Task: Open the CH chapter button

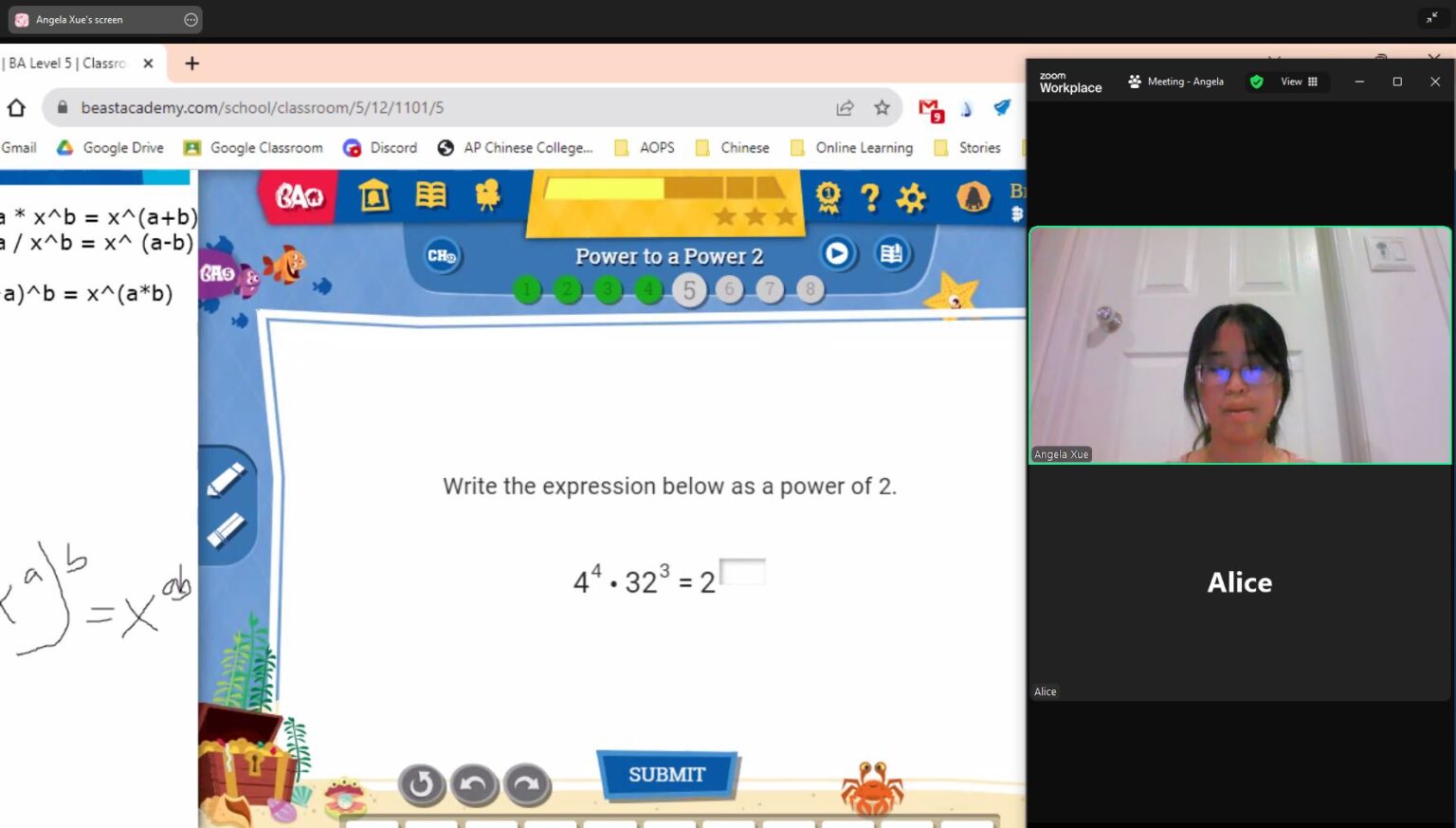Action: click(442, 255)
